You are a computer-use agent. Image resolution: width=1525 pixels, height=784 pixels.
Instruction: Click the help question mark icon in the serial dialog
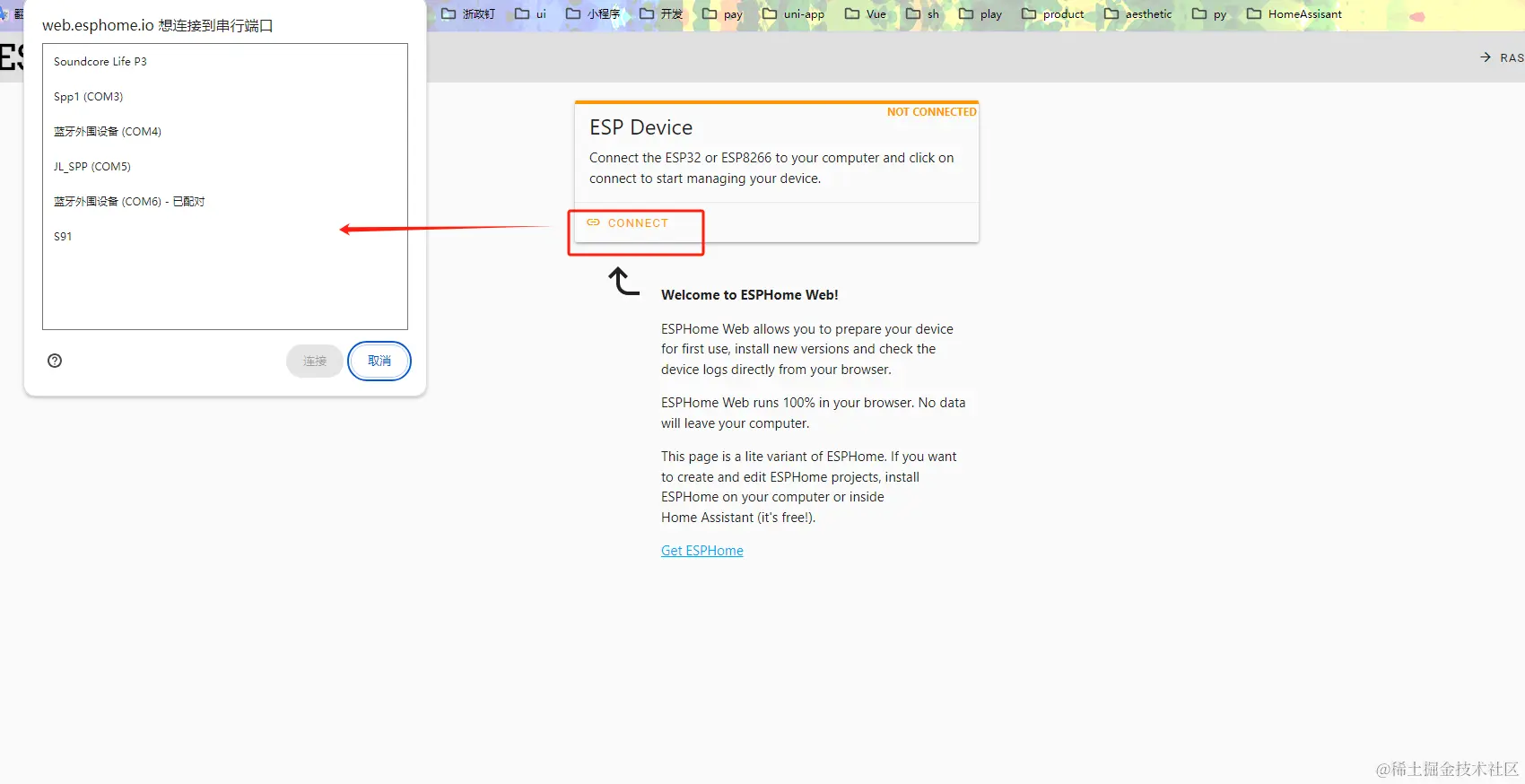pyautogui.click(x=55, y=361)
